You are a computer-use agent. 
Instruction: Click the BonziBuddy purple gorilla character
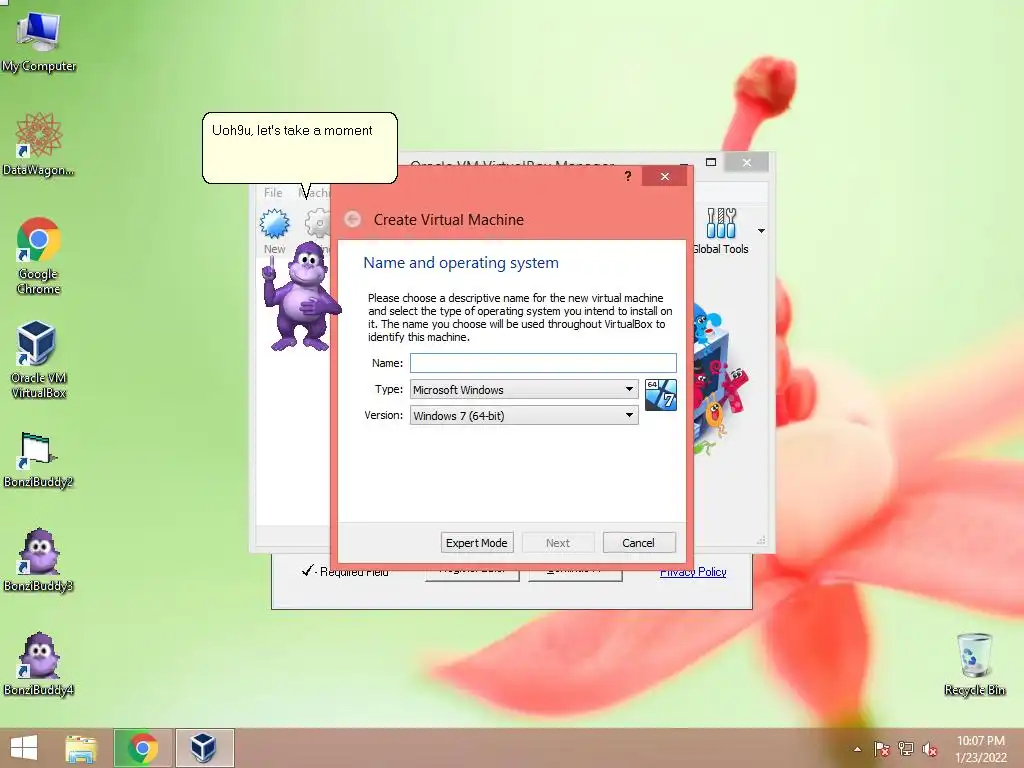(x=302, y=296)
